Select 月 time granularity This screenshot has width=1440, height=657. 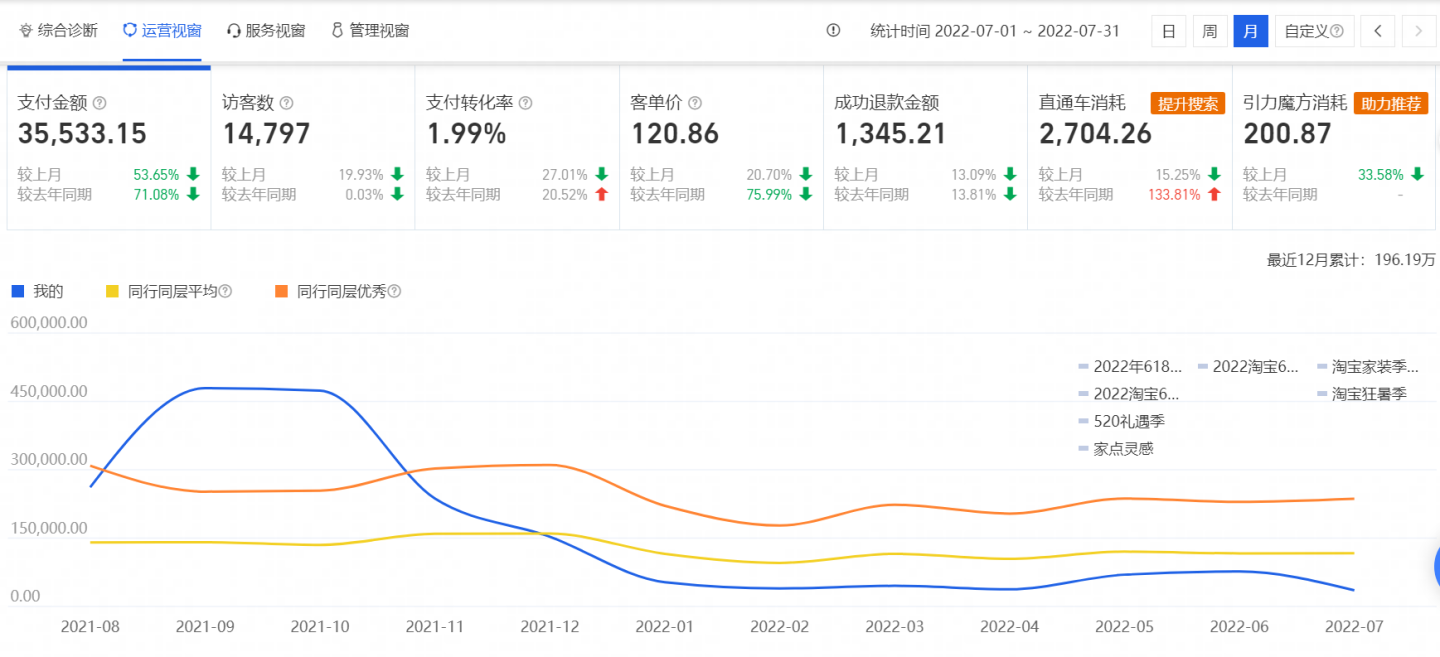(x=1250, y=31)
